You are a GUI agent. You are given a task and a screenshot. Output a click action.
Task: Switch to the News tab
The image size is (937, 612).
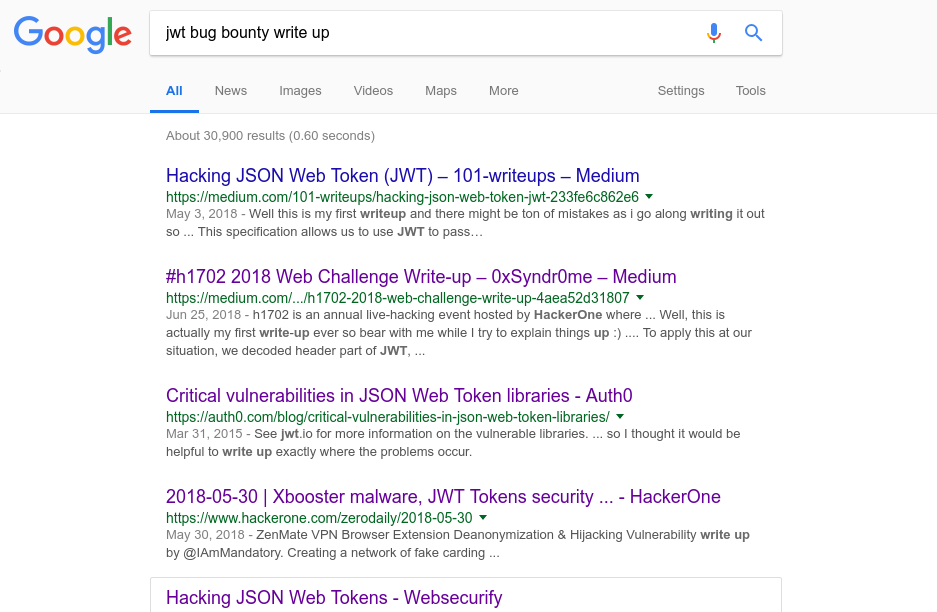pyautogui.click(x=231, y=91)
